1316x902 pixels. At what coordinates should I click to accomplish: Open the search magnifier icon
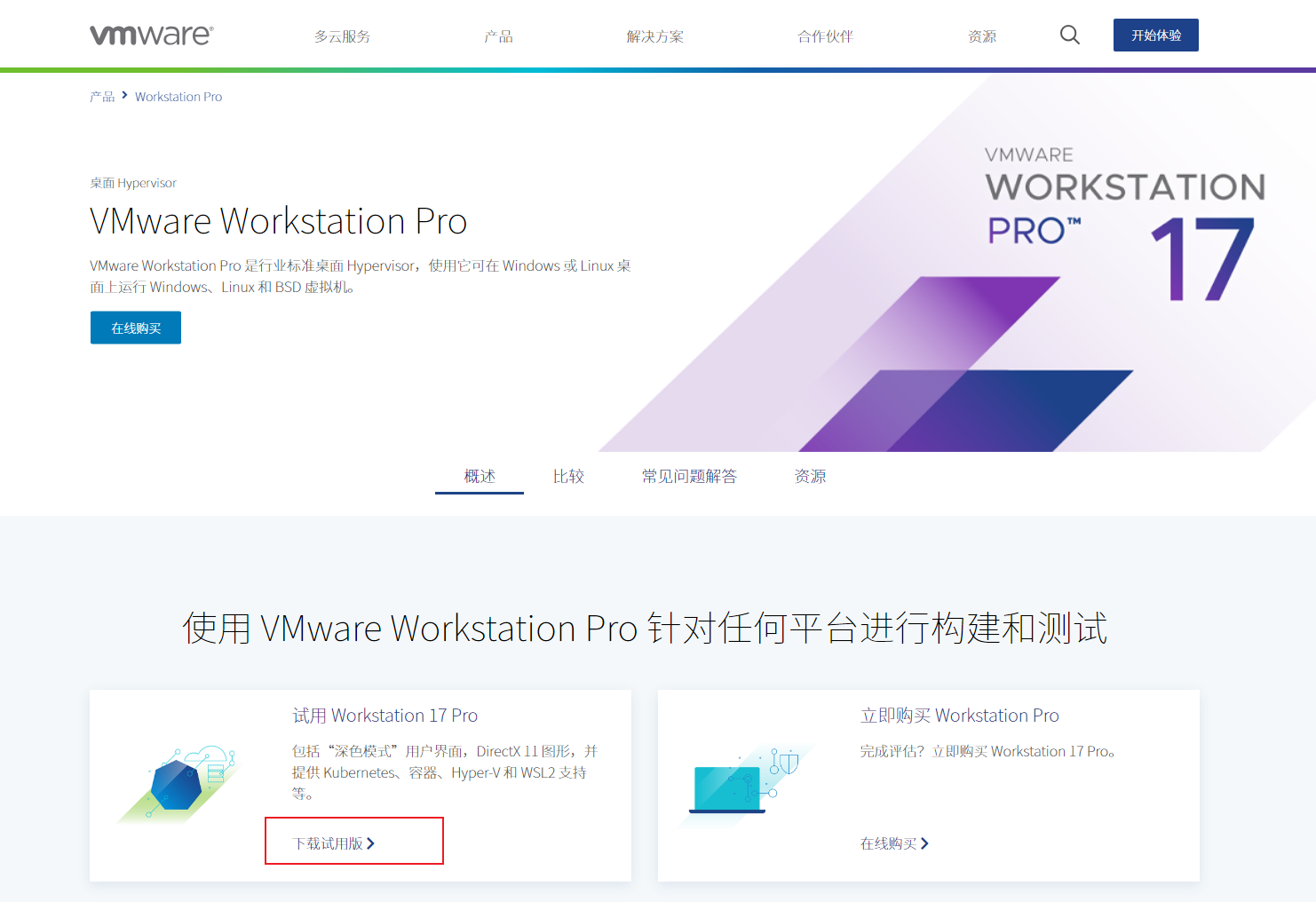point(1070,35)
